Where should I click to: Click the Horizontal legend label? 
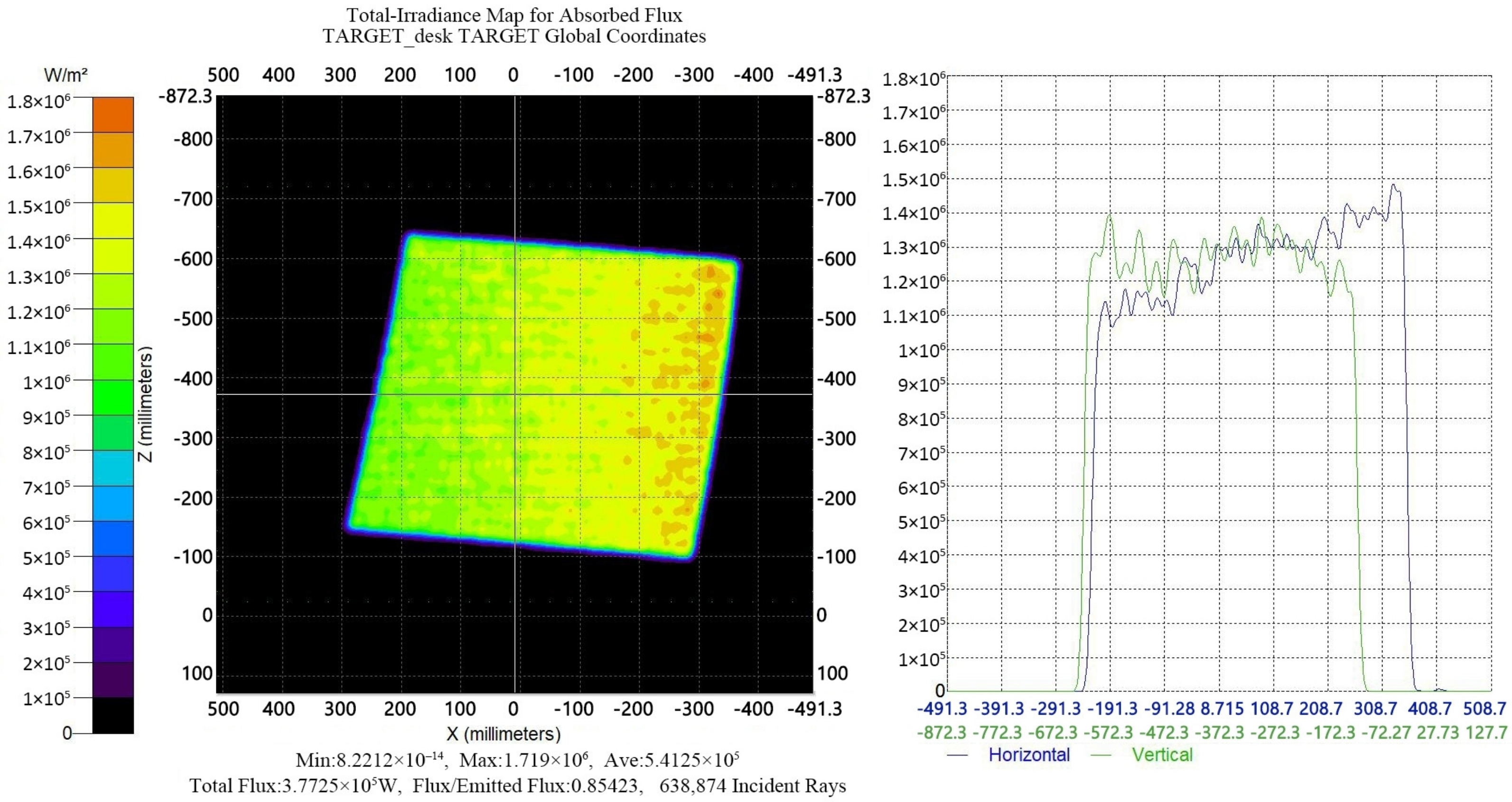coord(1029,755)
